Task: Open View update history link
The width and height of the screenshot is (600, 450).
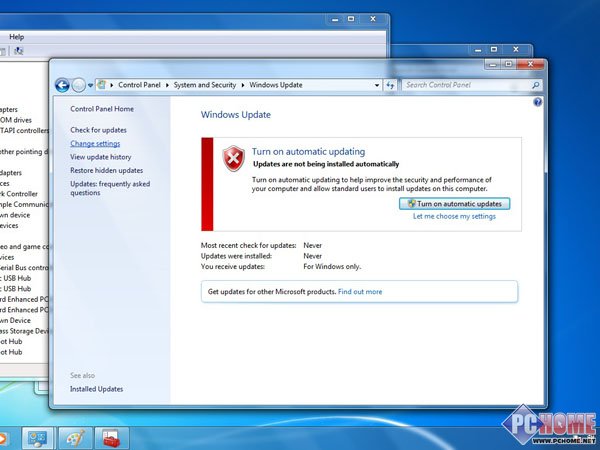Action: pos(101,157)
